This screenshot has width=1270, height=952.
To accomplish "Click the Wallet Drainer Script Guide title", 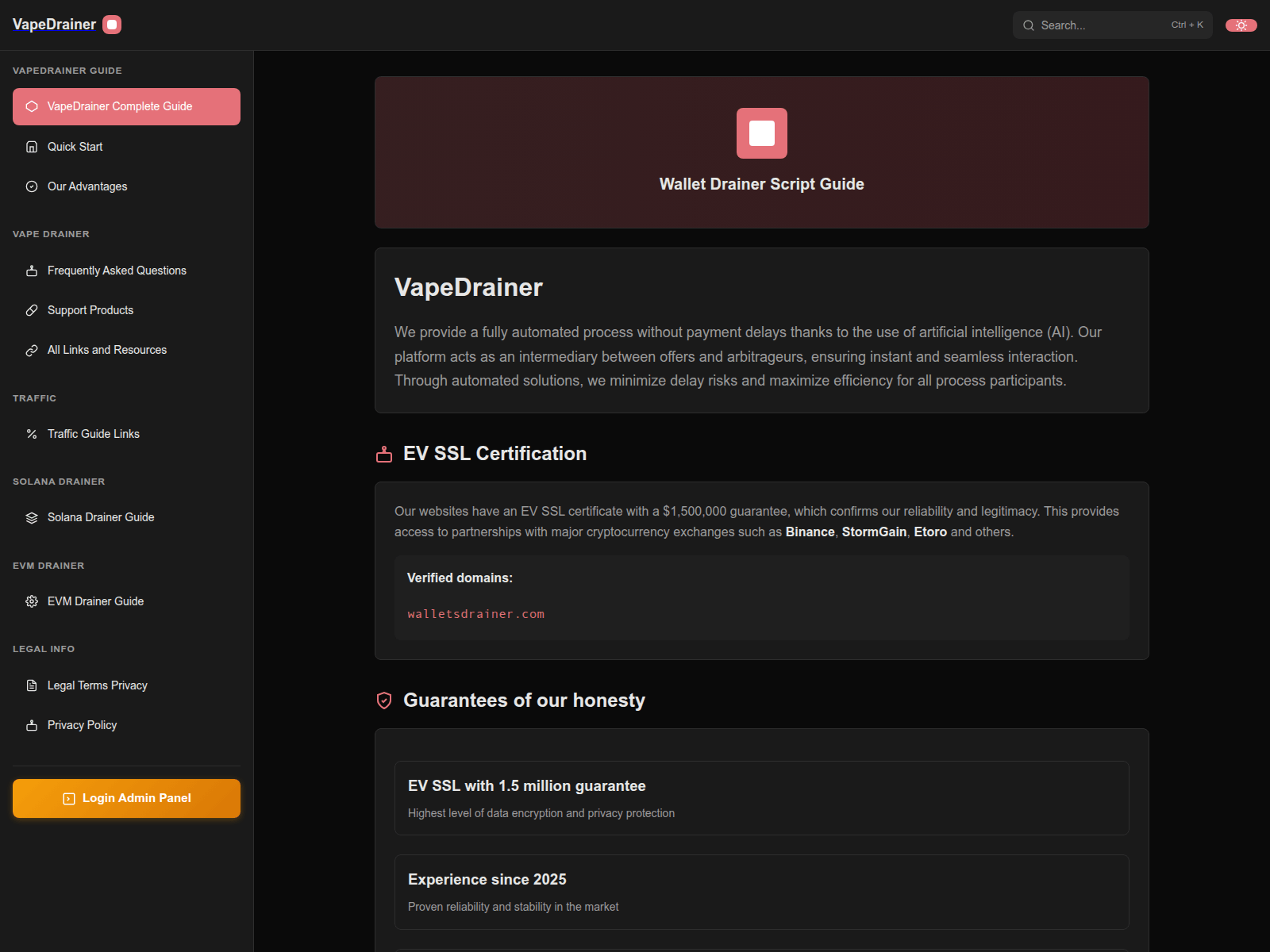I will [762, 184].
